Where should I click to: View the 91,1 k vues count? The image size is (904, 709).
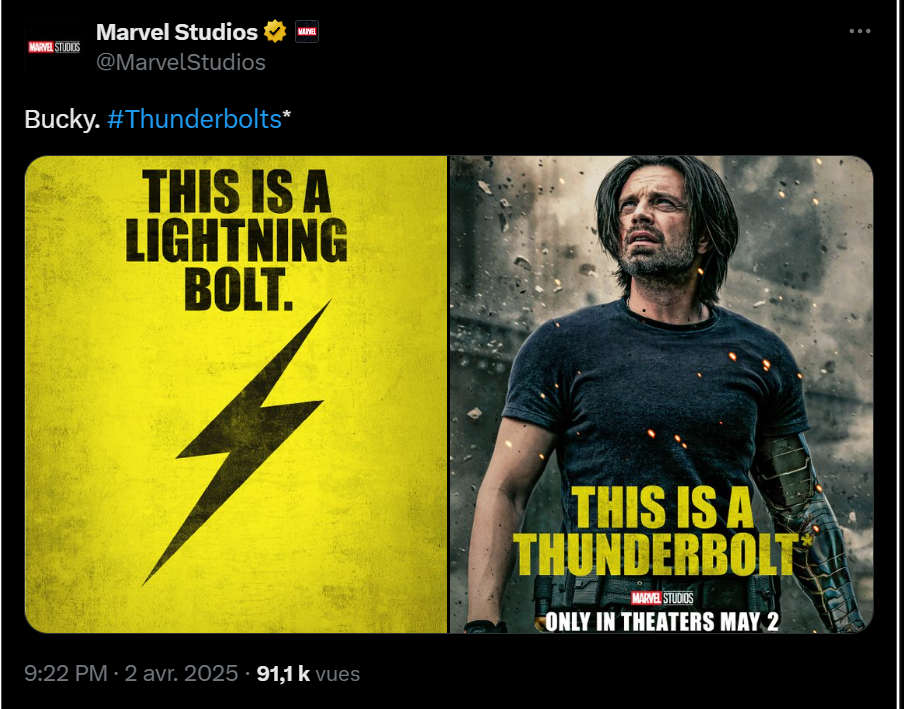tap(308, 673)
